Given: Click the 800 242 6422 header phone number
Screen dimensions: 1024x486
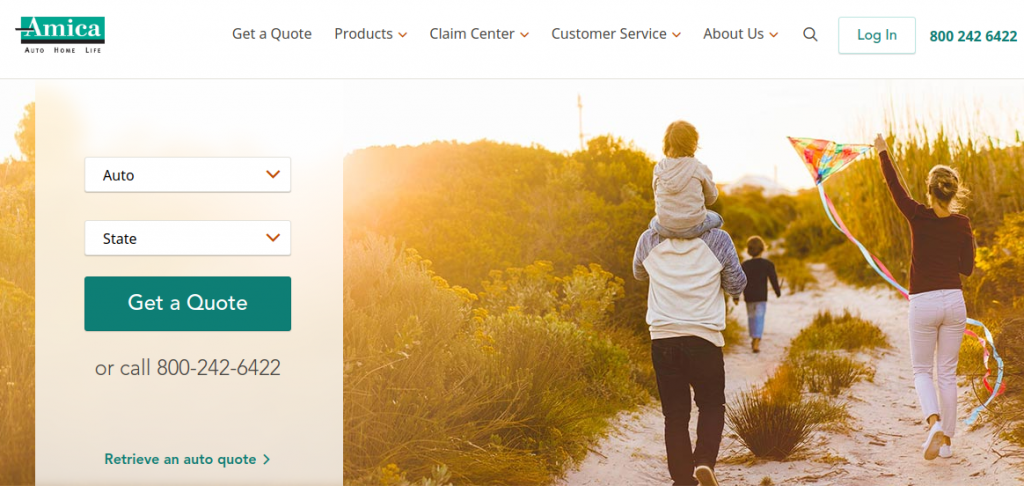Looking at the screenshot, I should coord(973,37).
